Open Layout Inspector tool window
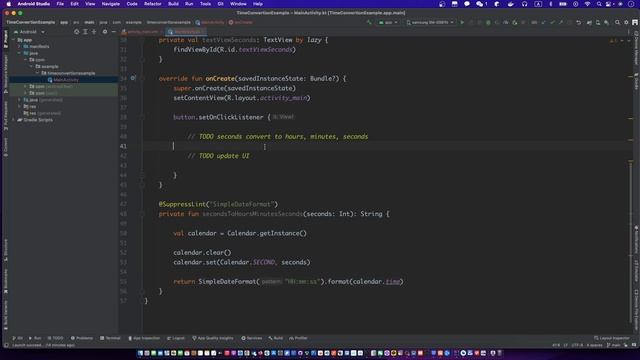The height and width of the screenshot is (360, 640). tap(612, 338)
